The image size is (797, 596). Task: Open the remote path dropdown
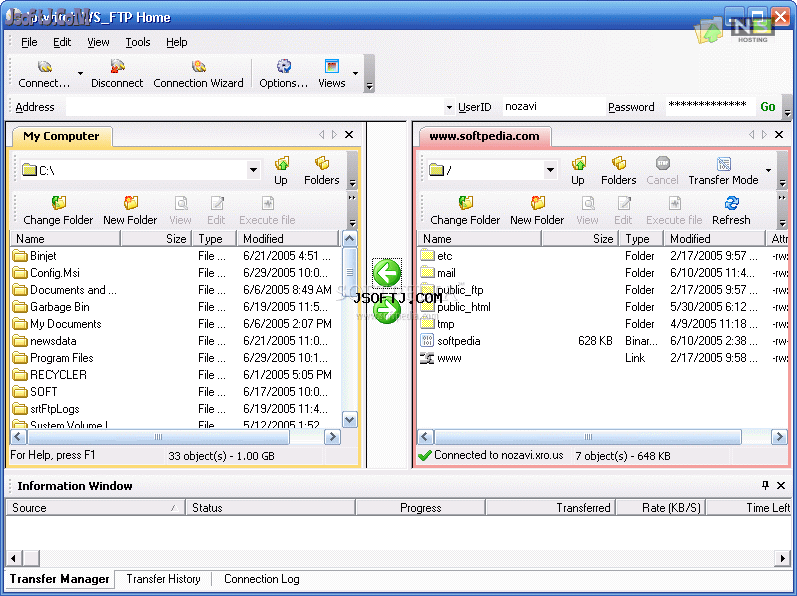pyautogui.click(x=550, y=170)
